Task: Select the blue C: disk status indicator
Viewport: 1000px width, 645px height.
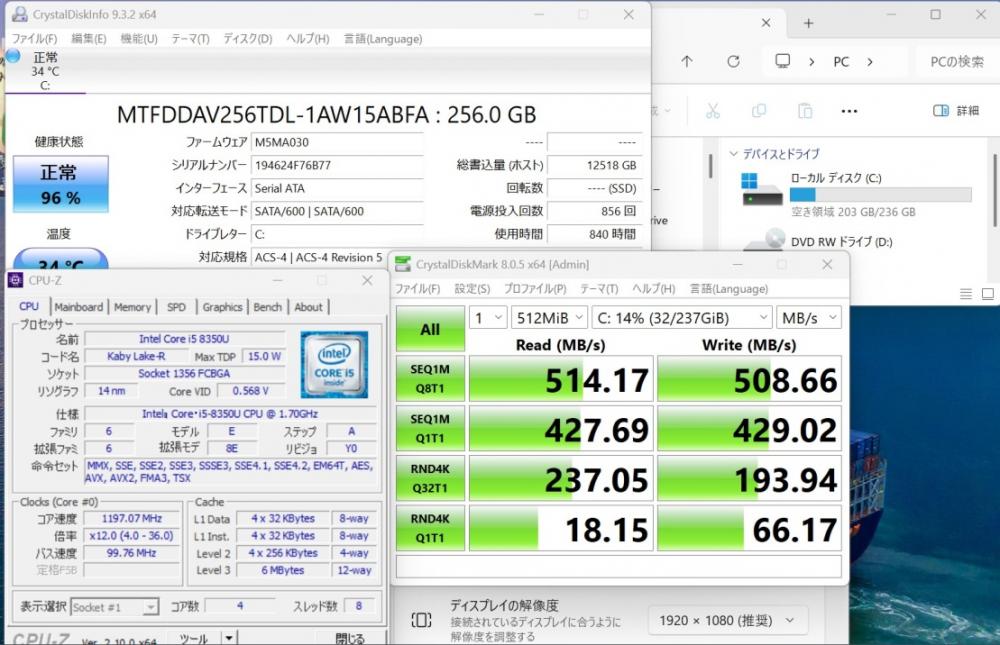Action: tap(13, 57)
